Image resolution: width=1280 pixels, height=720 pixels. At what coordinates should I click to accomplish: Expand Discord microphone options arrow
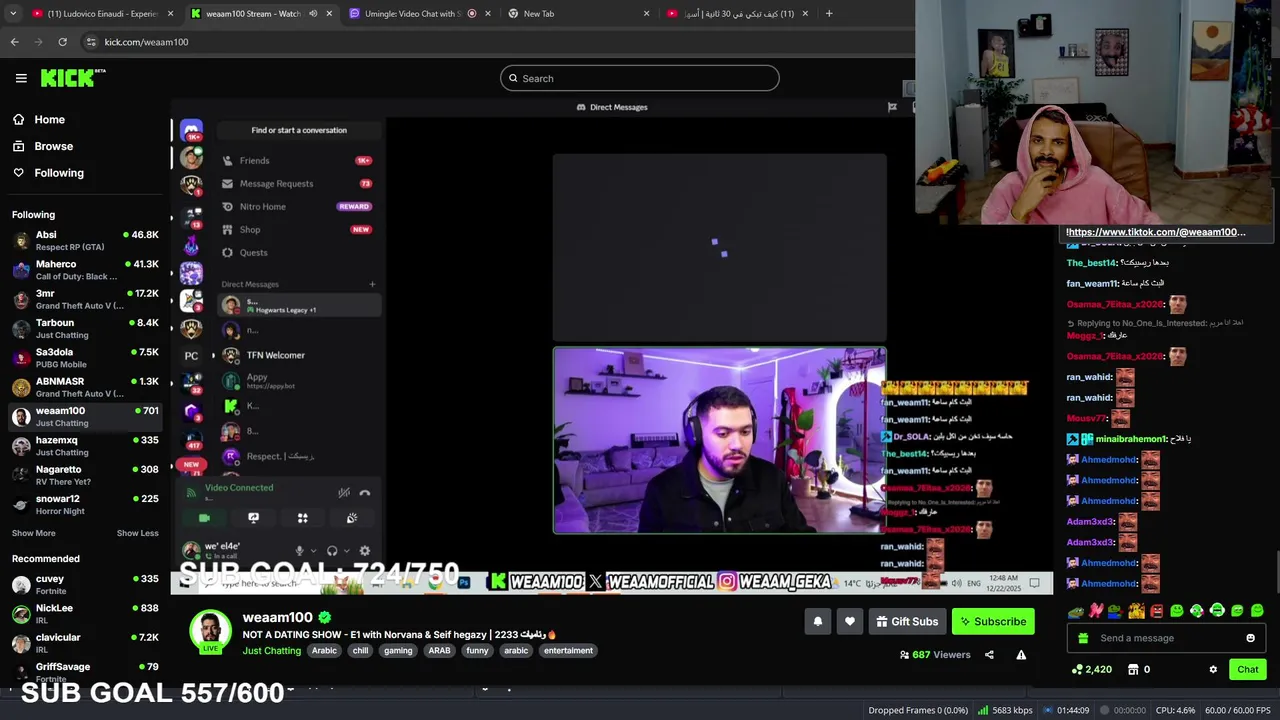[313, 550]
